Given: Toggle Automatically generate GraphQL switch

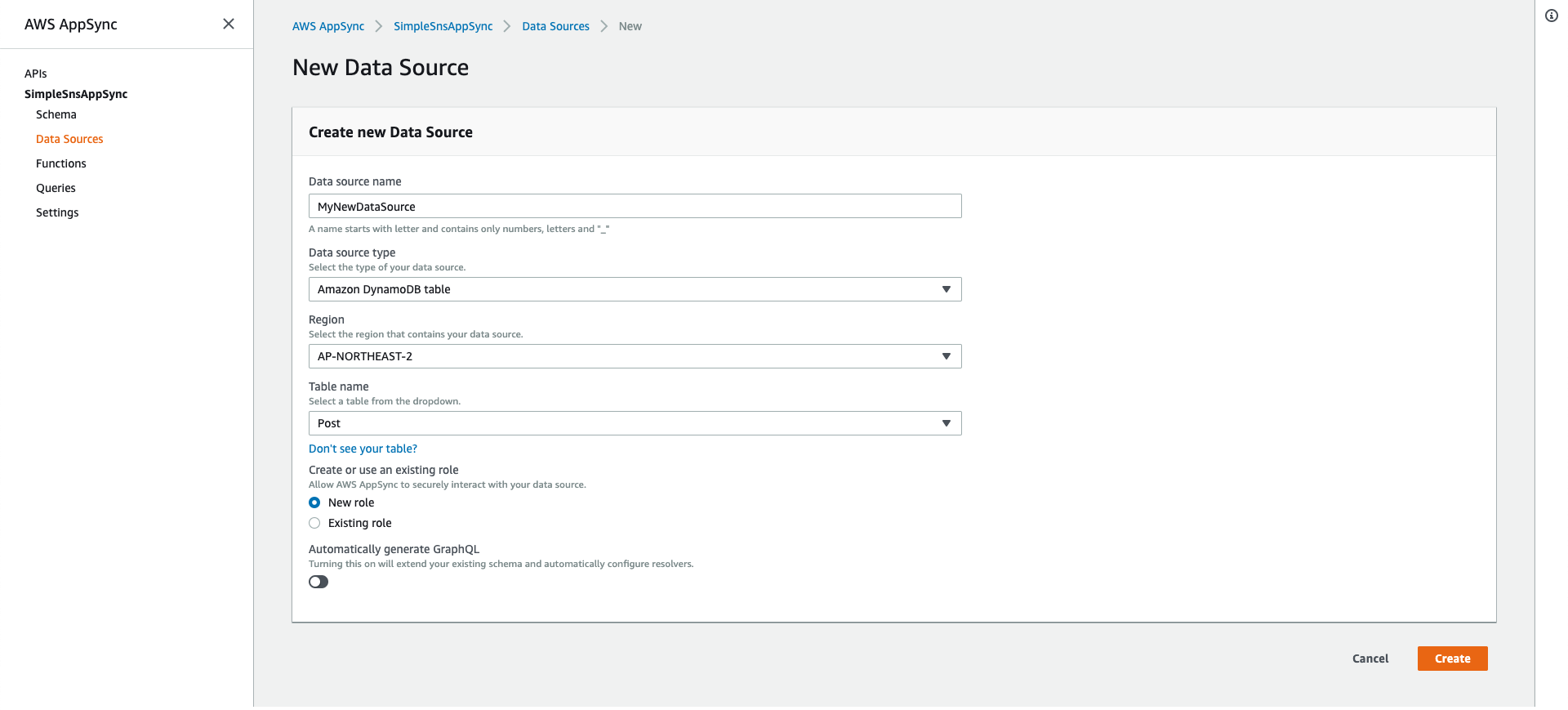Looking at the screenshot, I should click(x=318, y=582).
